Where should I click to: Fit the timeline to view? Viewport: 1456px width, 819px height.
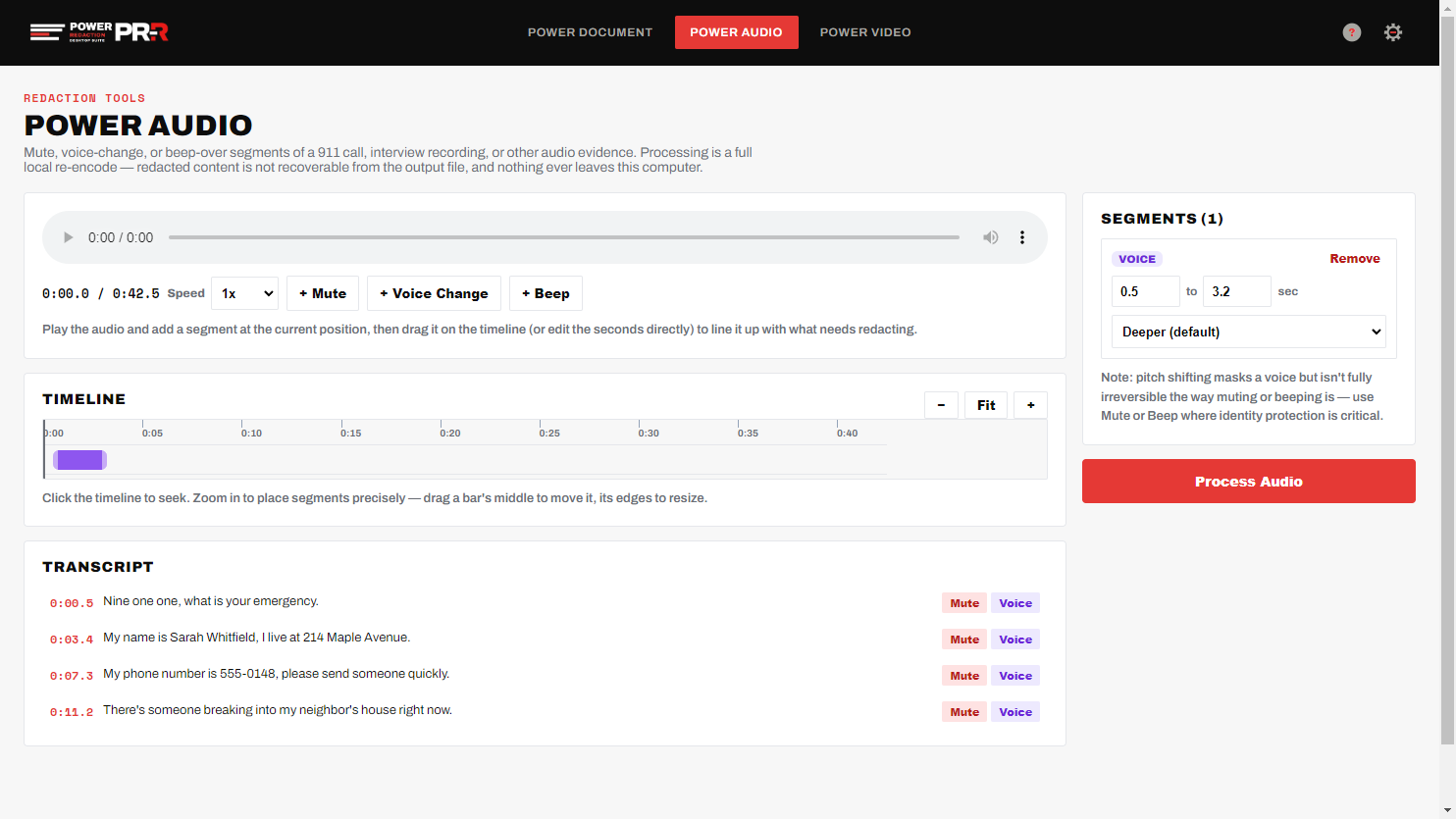point(986,405)
